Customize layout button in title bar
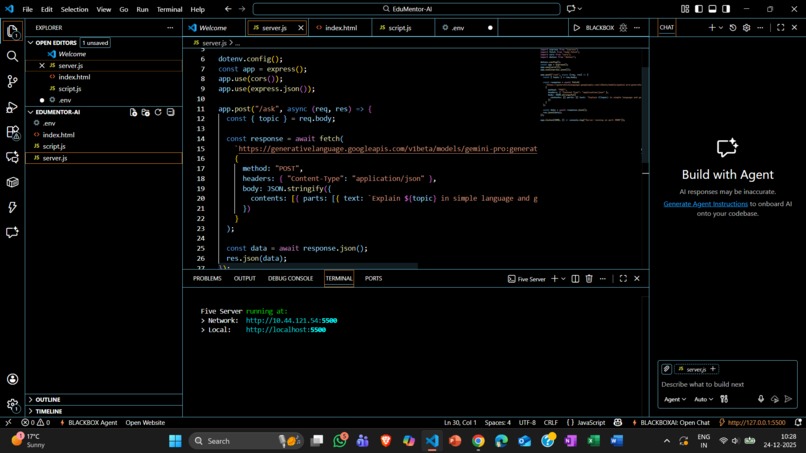806x453 pixels. (685, 9)
